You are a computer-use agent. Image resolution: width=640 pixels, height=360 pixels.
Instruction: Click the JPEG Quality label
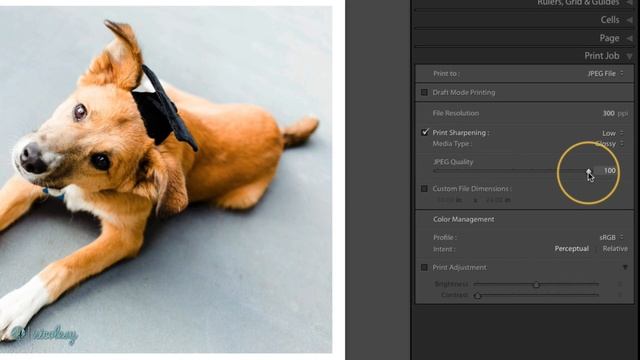click(x=453, y=162)
